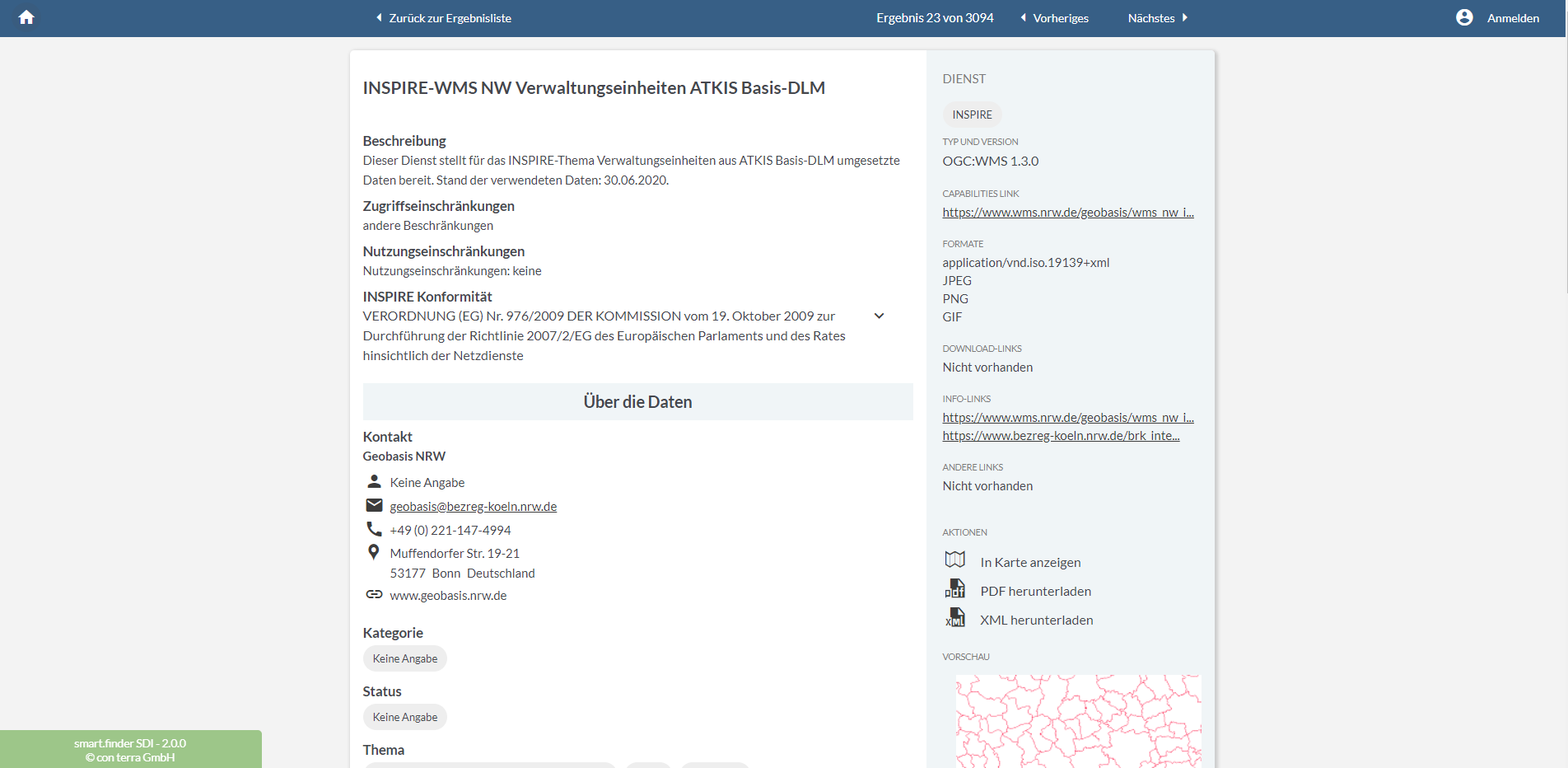Click Anmelden to log in
Image resolution: width=1568 pixels, height=768 pixels.
tap(1513, 18)
